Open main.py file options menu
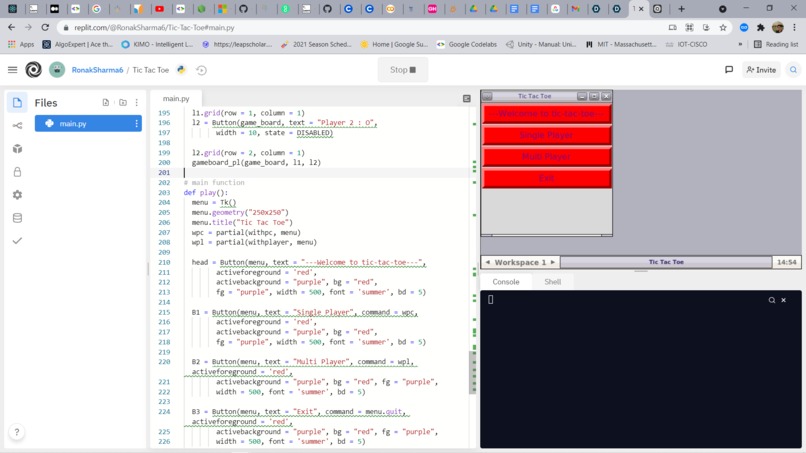The height and width of the screenshot is (453, 806). [136, 123]
